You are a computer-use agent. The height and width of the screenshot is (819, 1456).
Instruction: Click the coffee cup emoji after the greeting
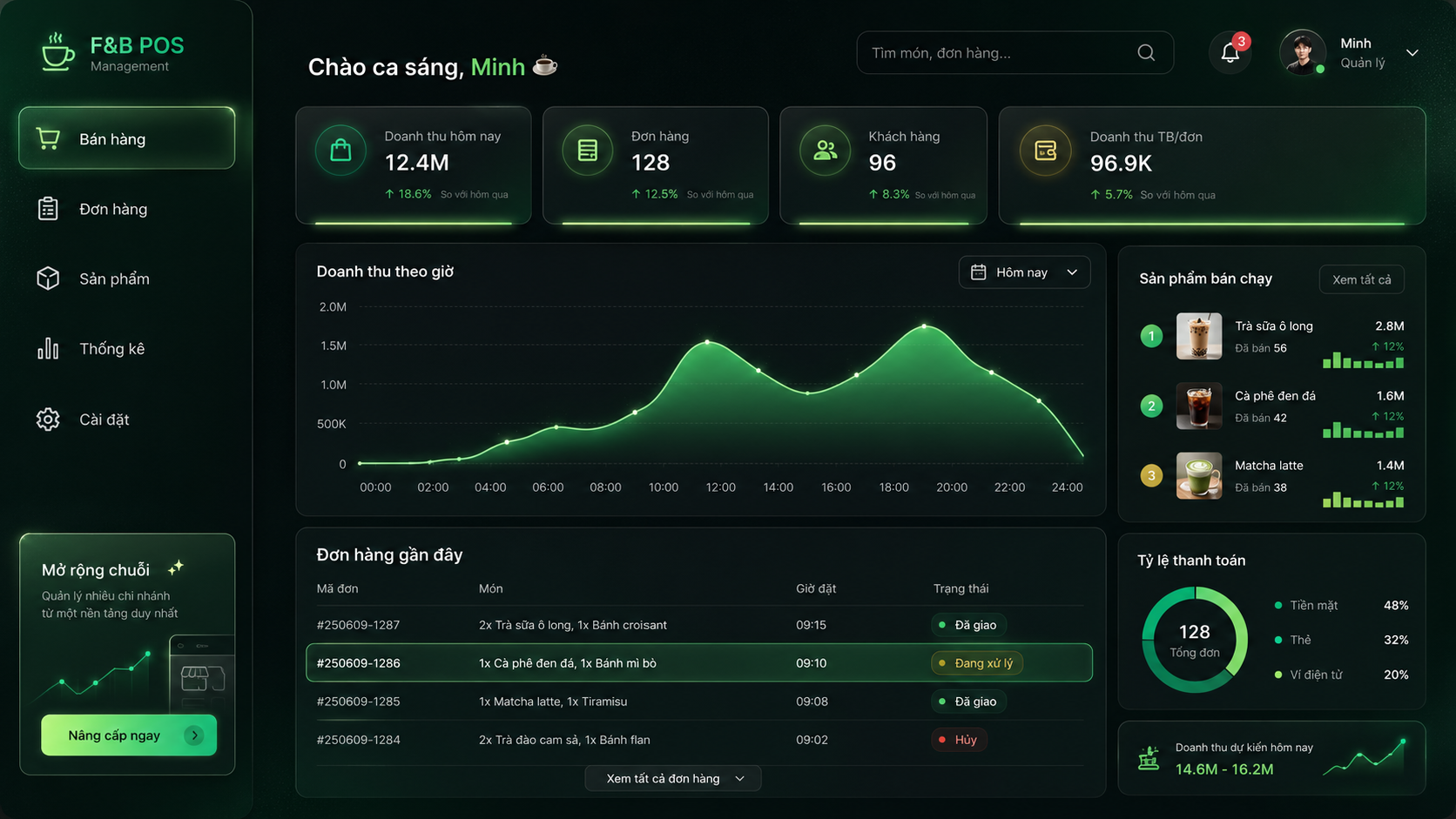[x=545, y=65]
